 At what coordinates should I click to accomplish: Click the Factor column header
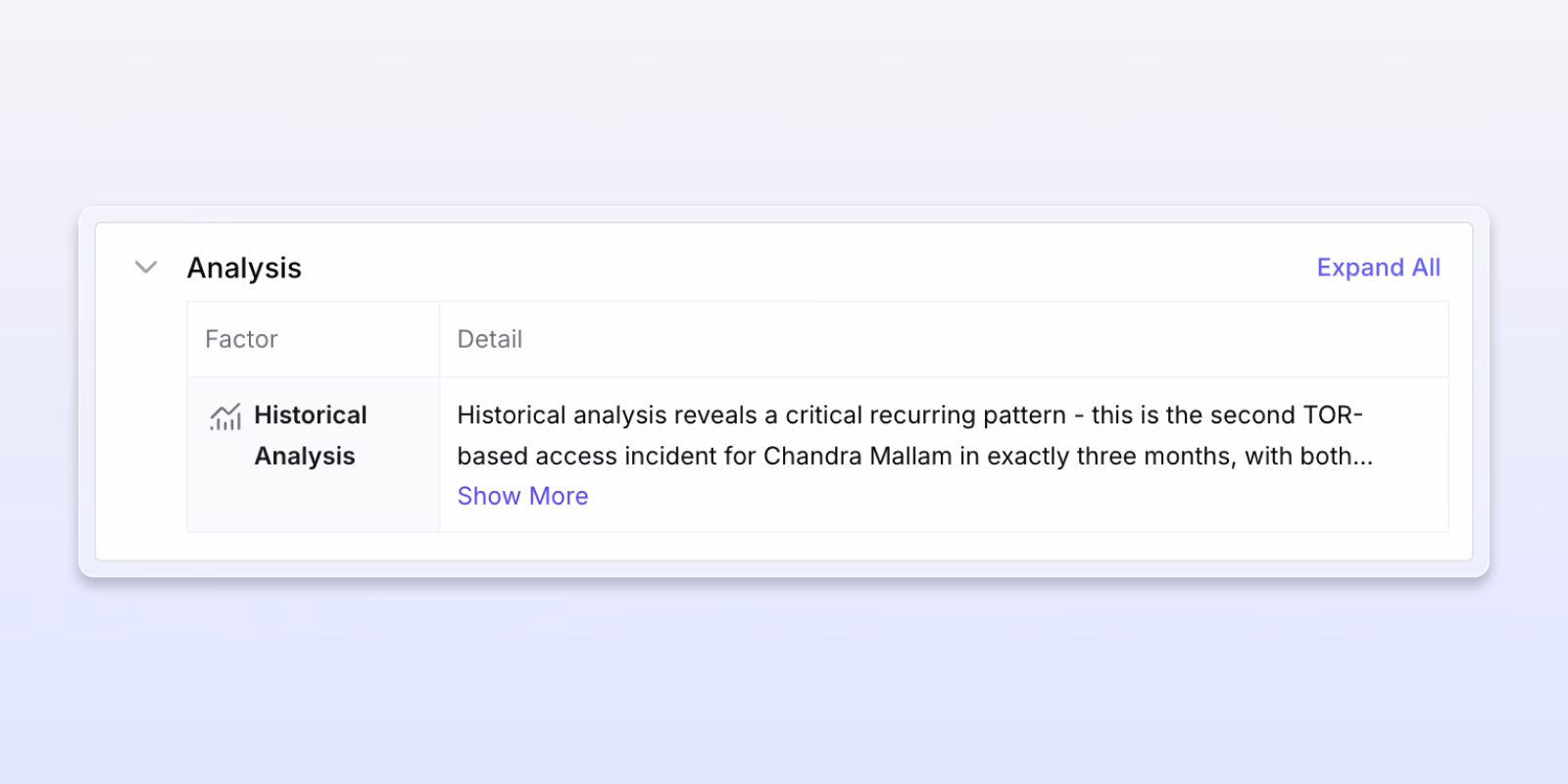241,339
